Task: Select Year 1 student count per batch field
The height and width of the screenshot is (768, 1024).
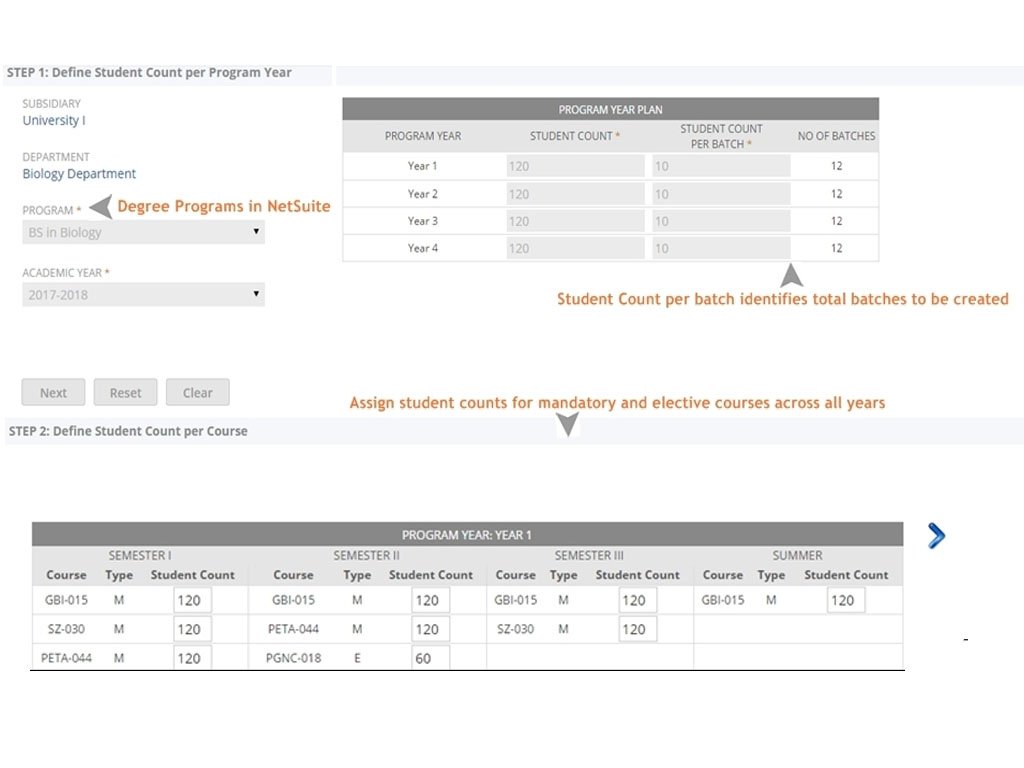Action: pos(721,166)
